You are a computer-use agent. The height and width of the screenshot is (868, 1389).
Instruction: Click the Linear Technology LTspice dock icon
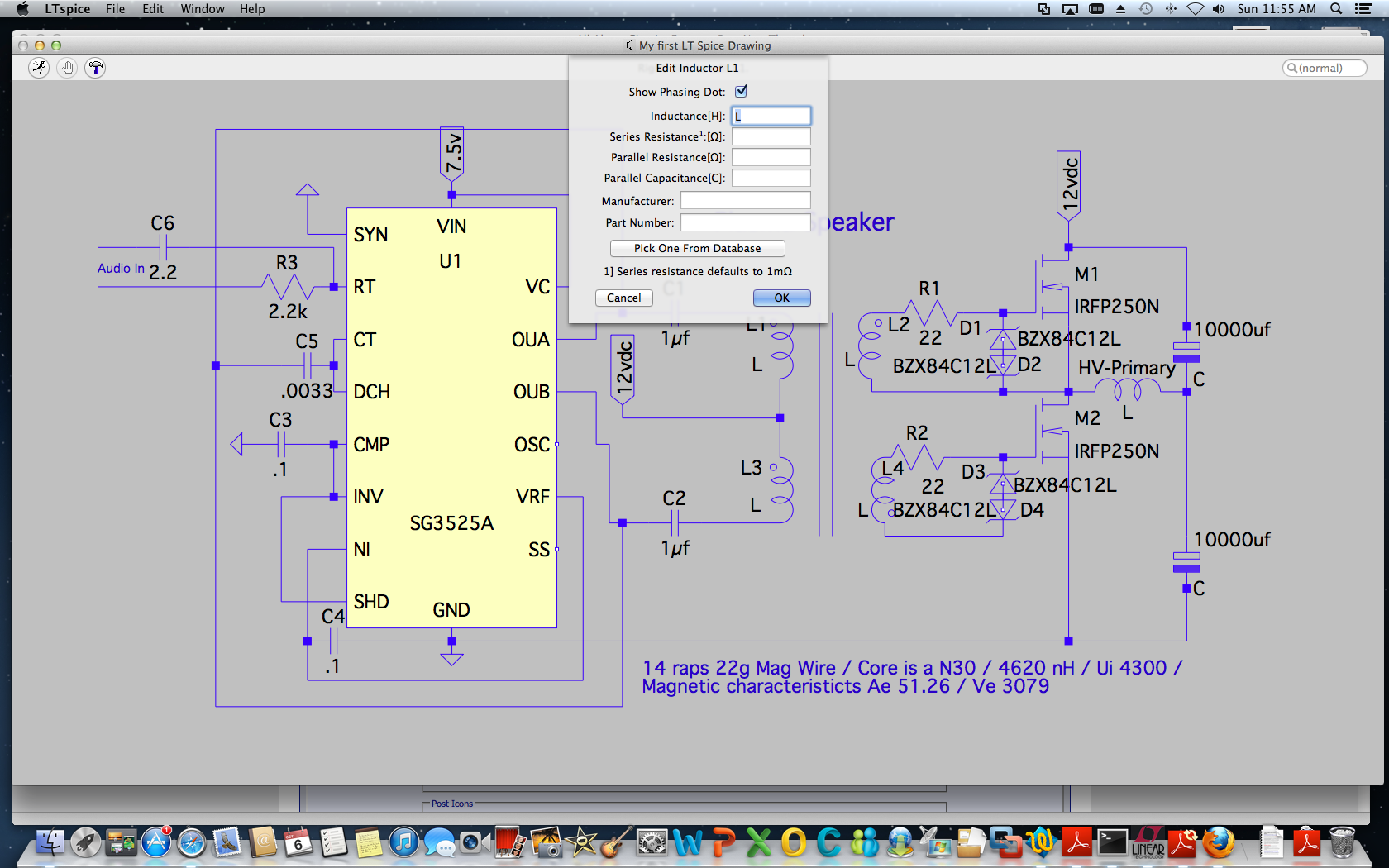[1148, 842]
